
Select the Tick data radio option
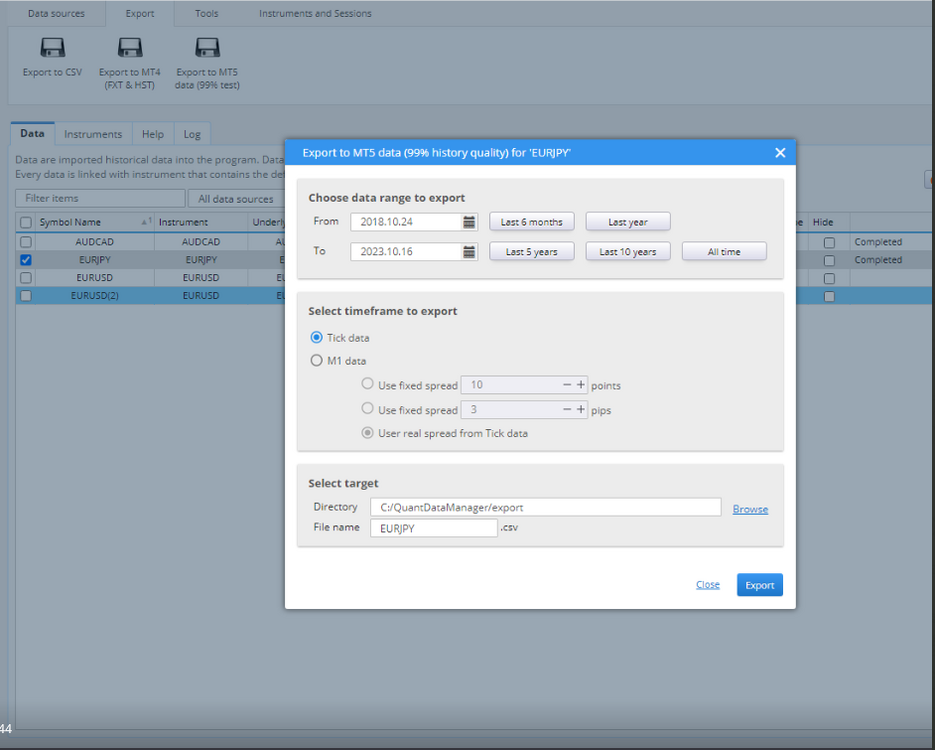tap(317, 337)
